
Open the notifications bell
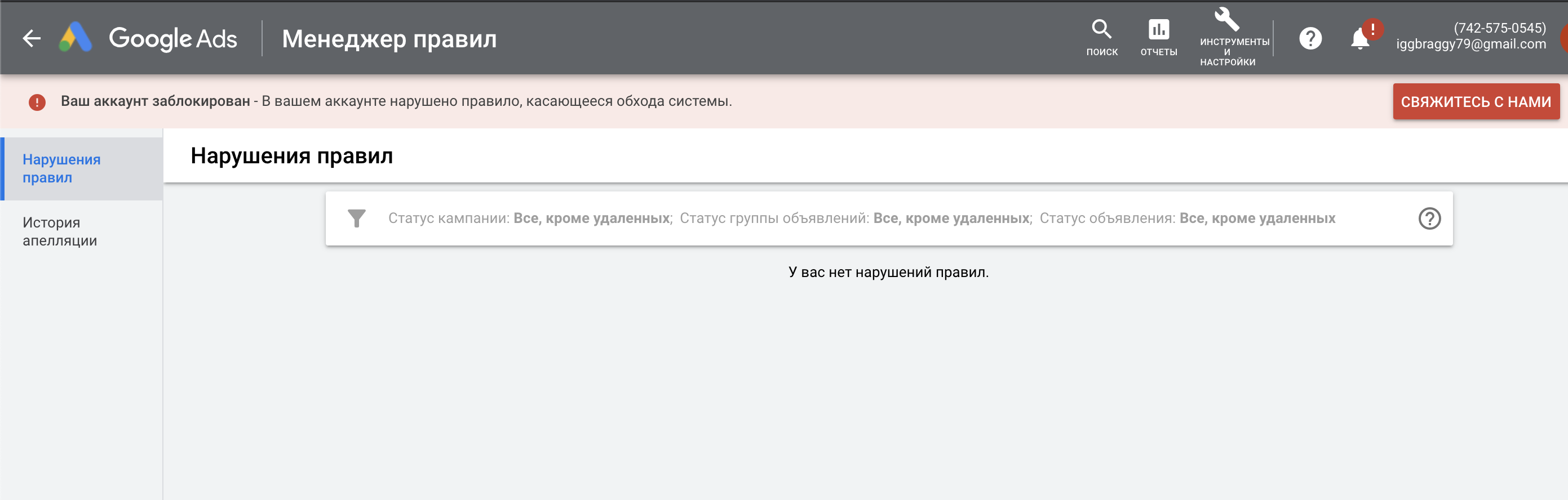(1361, 39)
